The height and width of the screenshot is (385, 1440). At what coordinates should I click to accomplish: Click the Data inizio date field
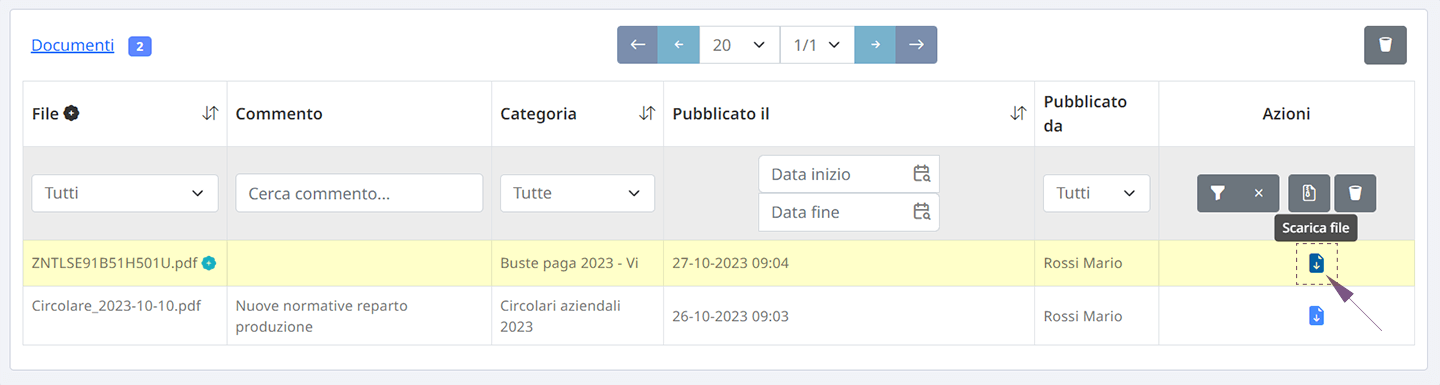point(849,174)
